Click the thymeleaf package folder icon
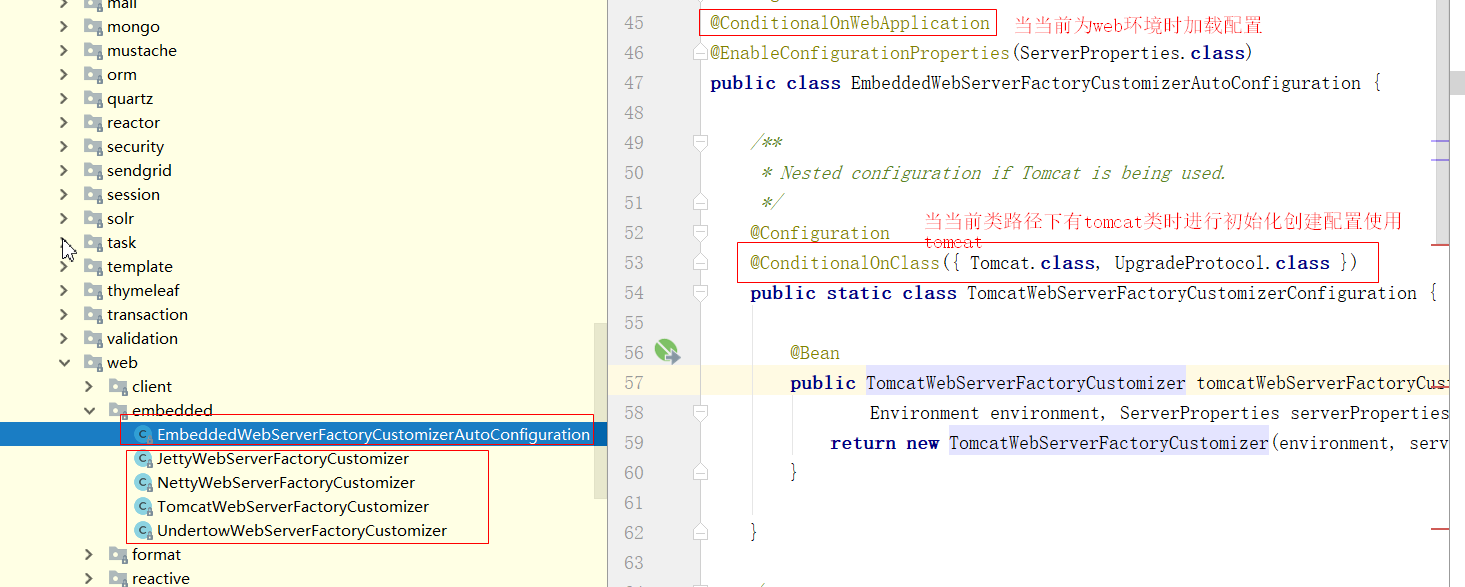 click(93, 291)
